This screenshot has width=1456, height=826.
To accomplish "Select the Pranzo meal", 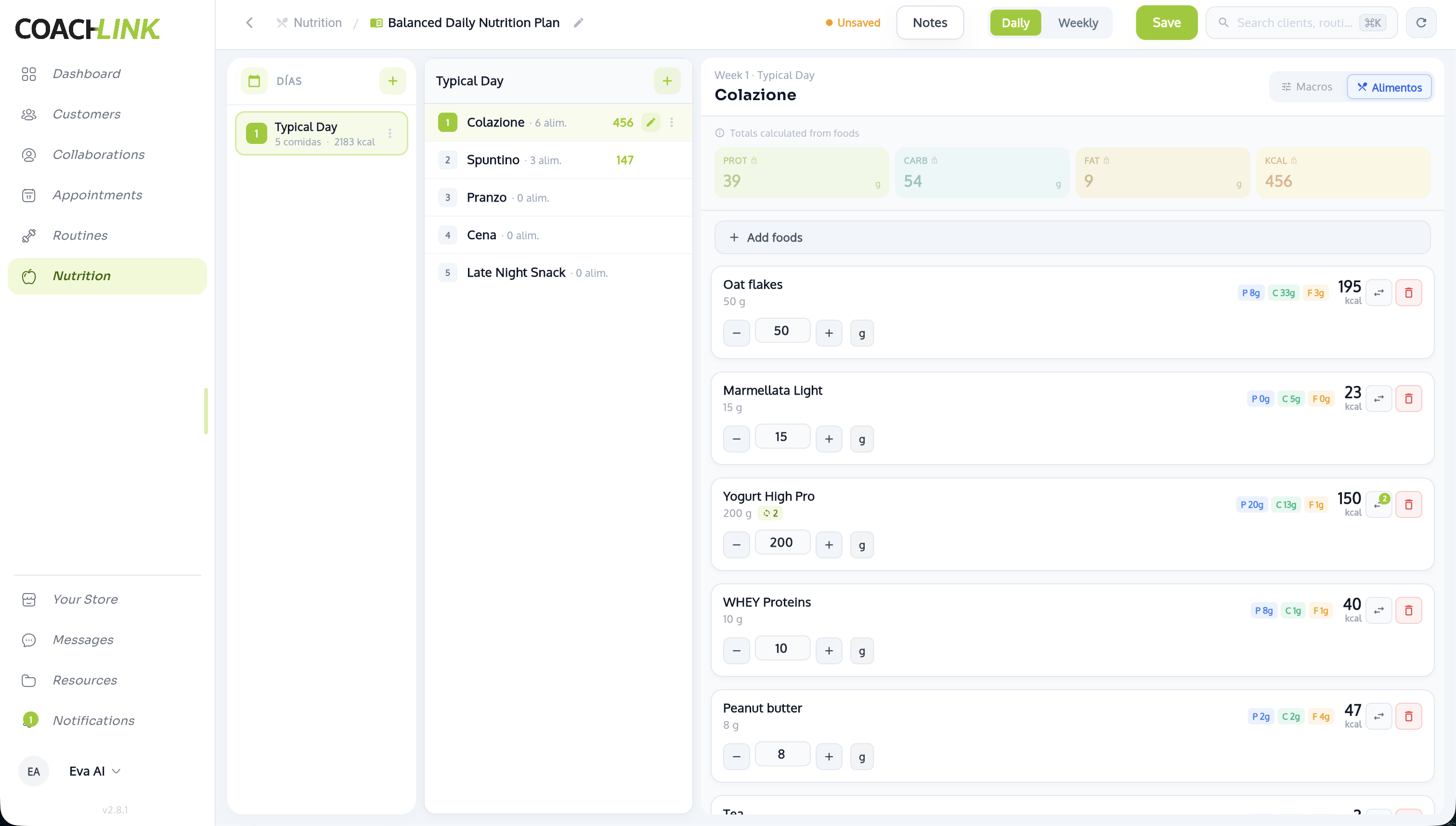I will [559, 197].
